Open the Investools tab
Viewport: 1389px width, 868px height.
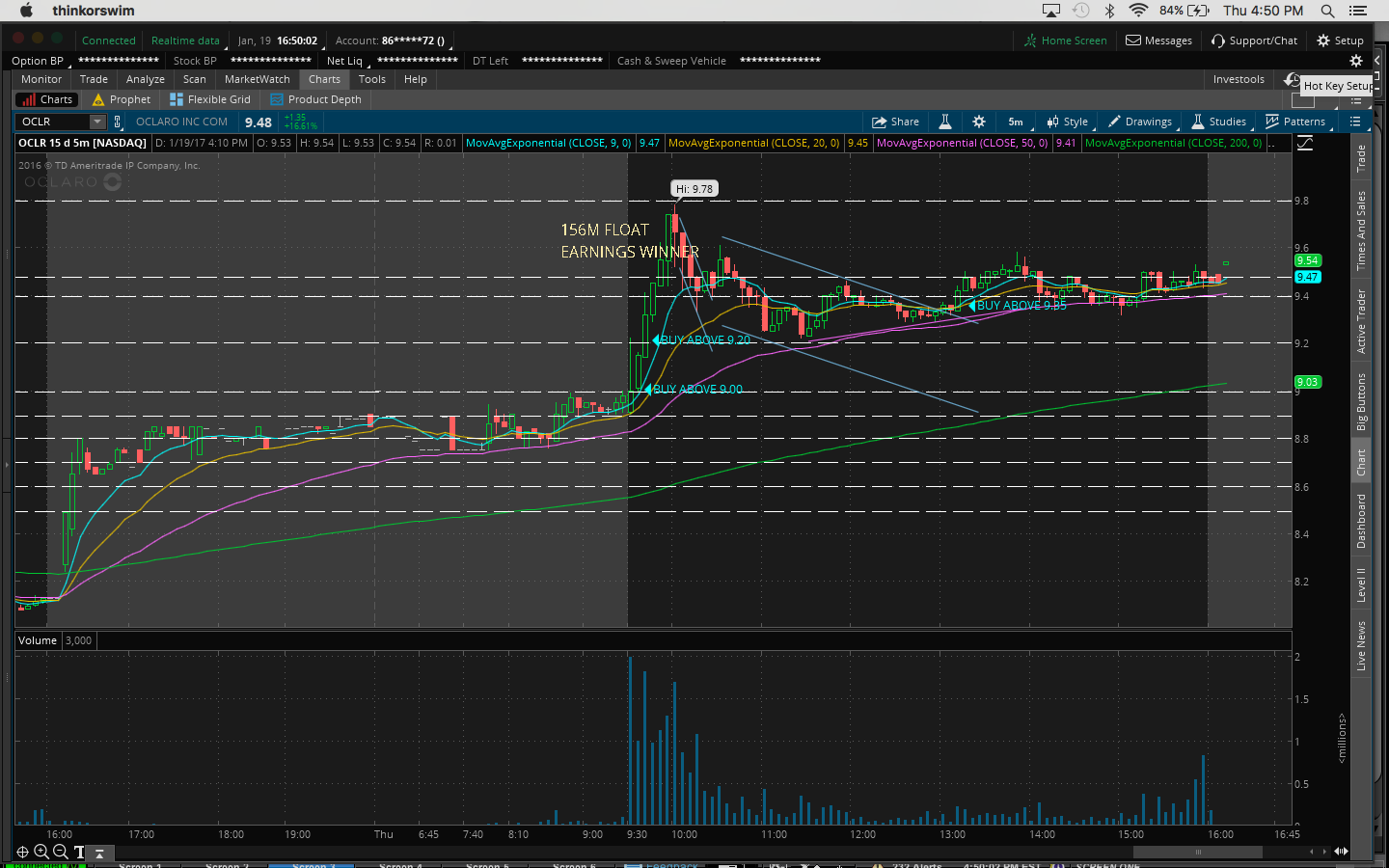(1239, 79)
